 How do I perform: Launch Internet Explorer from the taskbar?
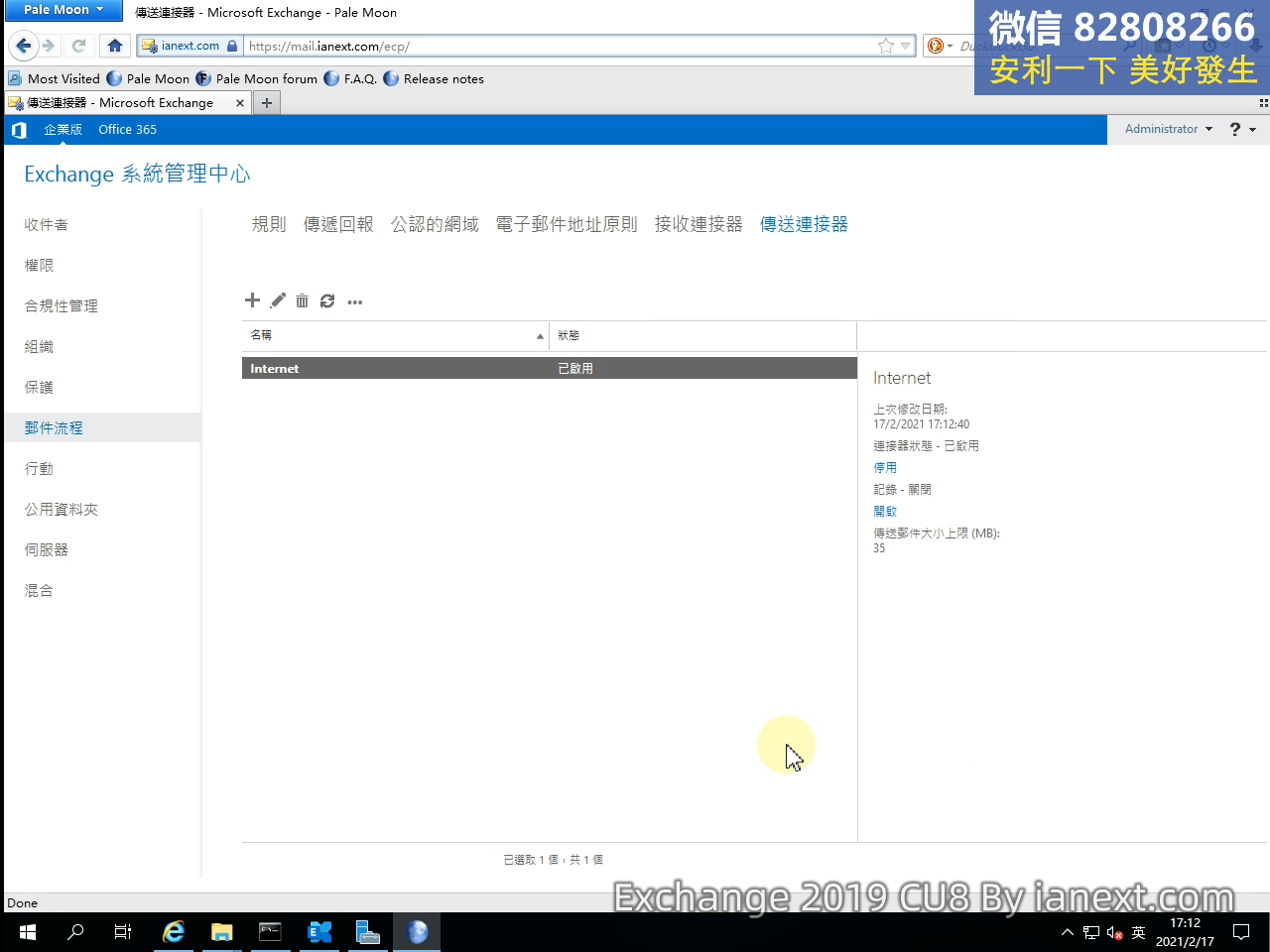coord(174,932)
